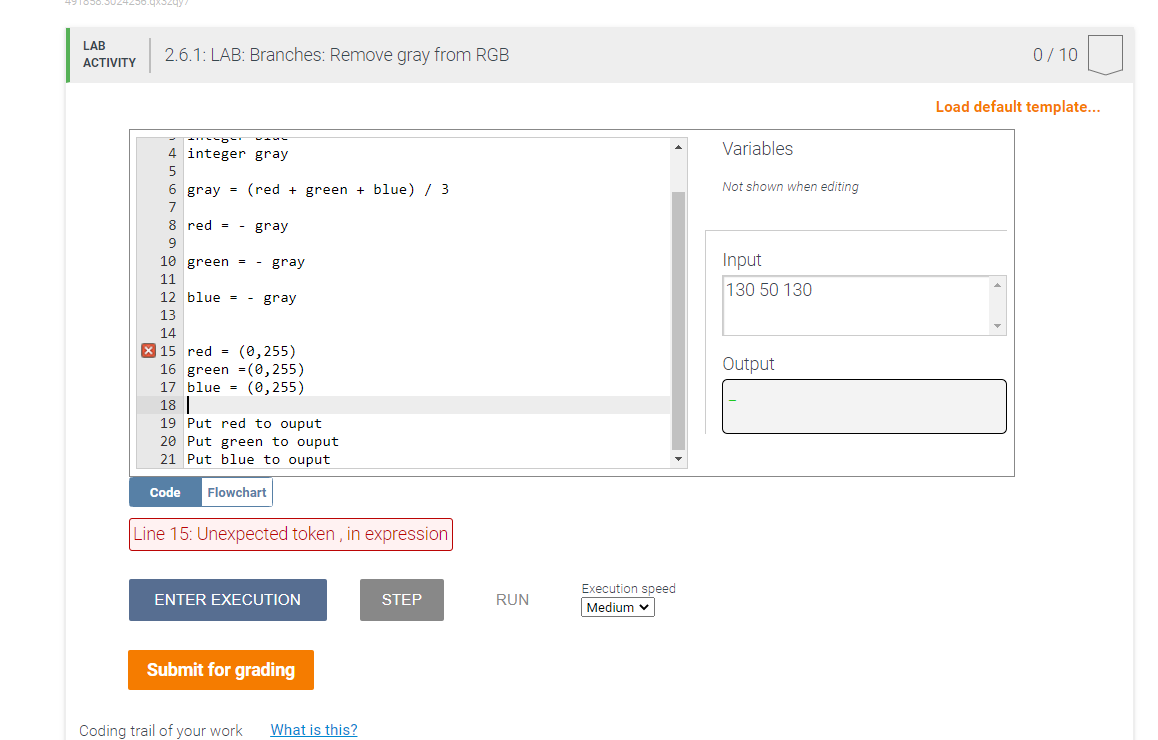Open the What is this? link
Screen dimensions: 1158x740
click(x=313, y=729)
